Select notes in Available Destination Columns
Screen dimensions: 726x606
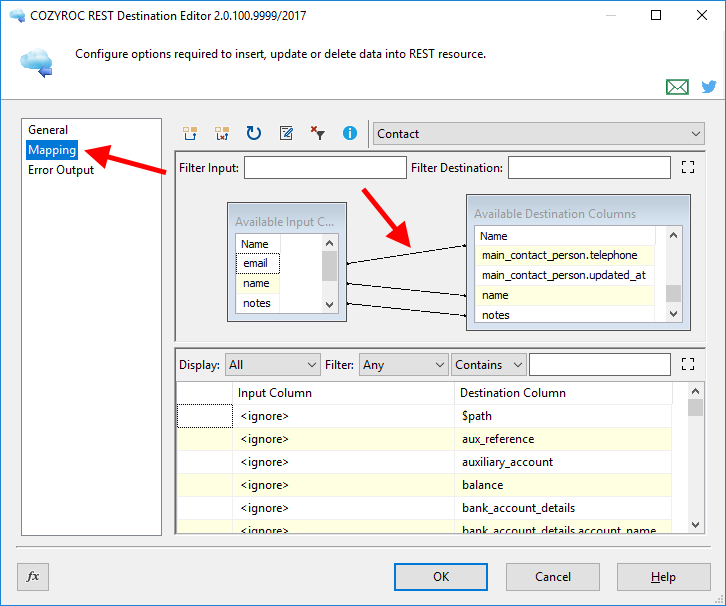564,315
